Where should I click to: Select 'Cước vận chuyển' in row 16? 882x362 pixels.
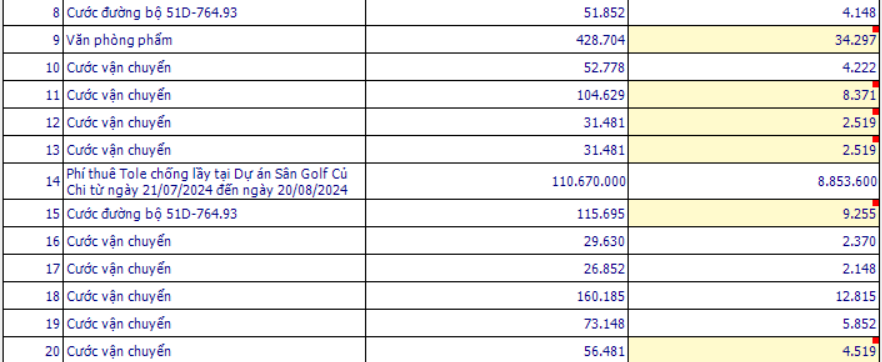point(214,241)
